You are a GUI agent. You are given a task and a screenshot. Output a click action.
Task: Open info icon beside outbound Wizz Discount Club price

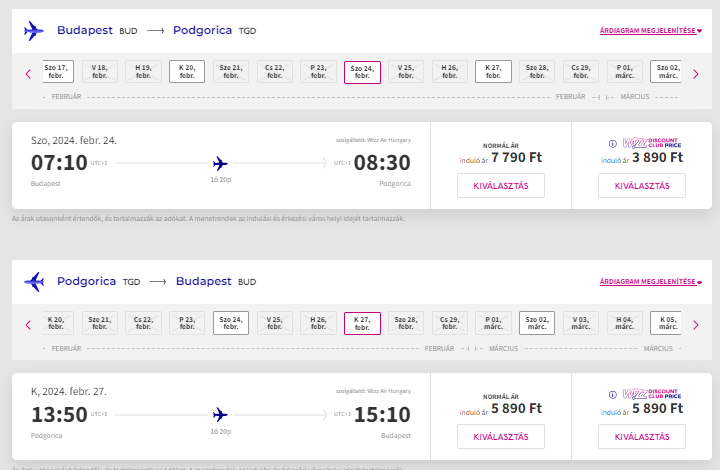coord(613,144)
